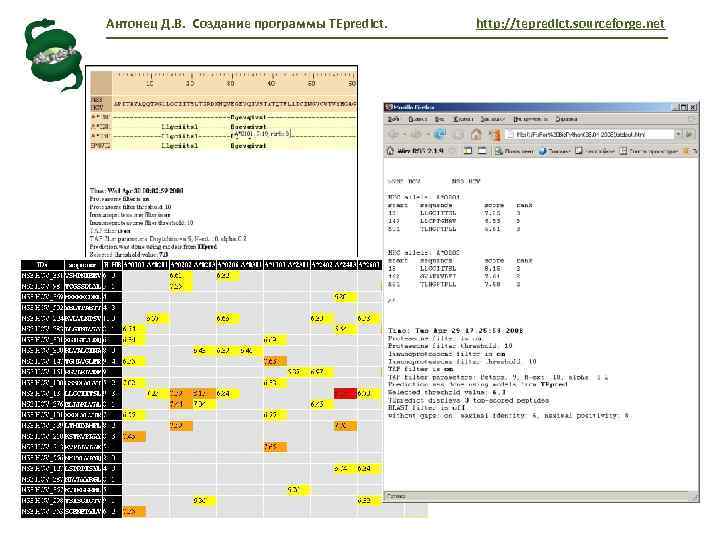720x540 pixels.
Task: Open the Вид menu in Firefox
Action: [439, 119]
